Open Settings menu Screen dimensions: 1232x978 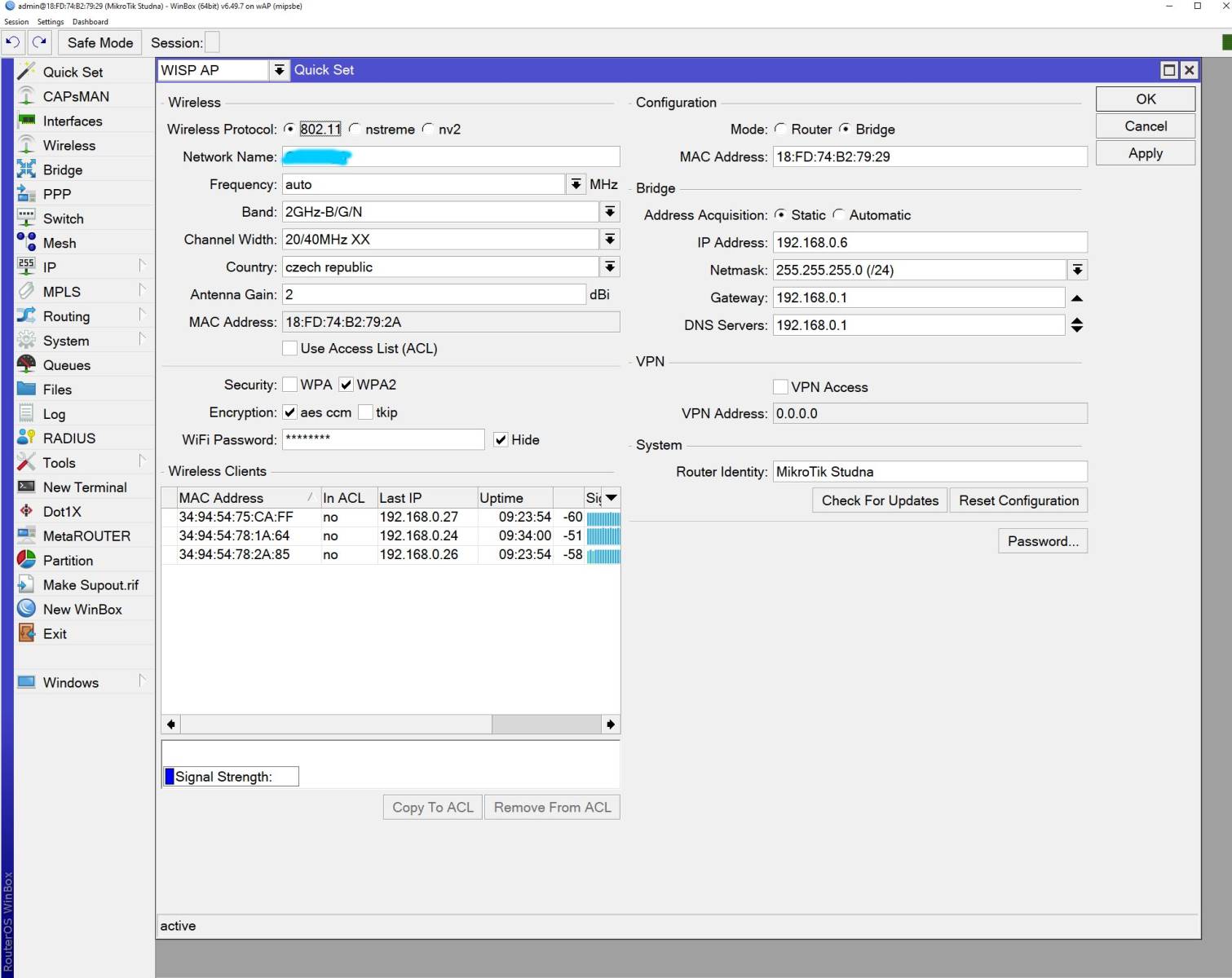pyautogui.click(x=51, y=22)
